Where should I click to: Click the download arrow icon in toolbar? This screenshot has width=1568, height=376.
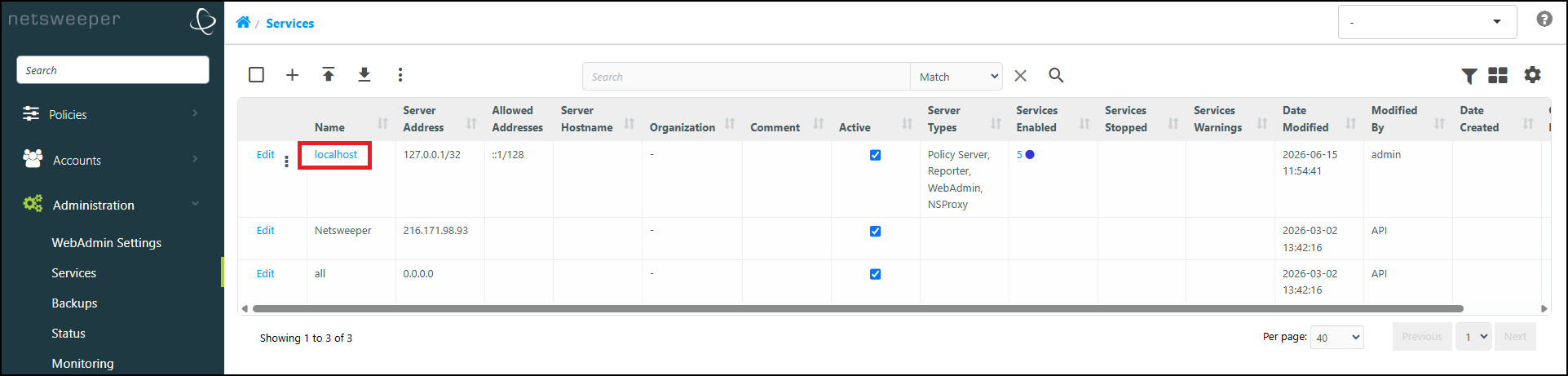[x=364, y=75]
